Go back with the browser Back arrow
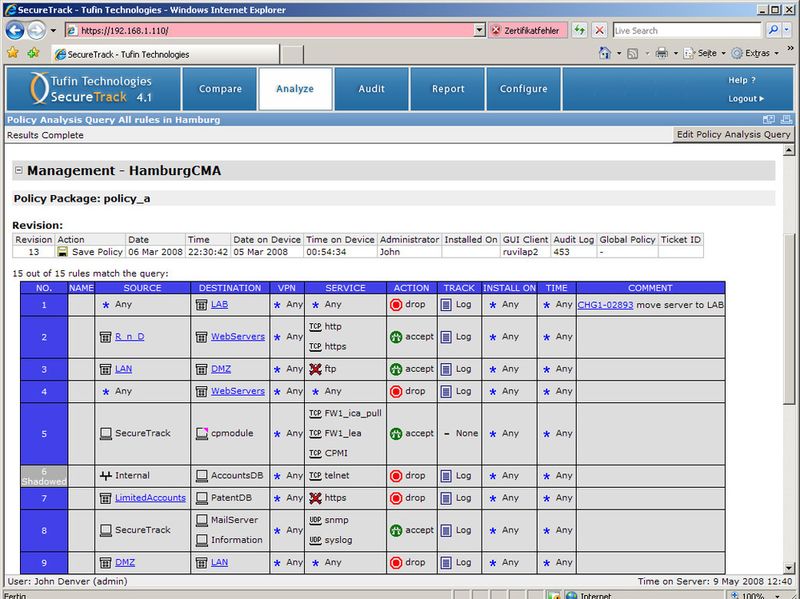Viewport: 800px width, 599px height. tap(15, 31)
